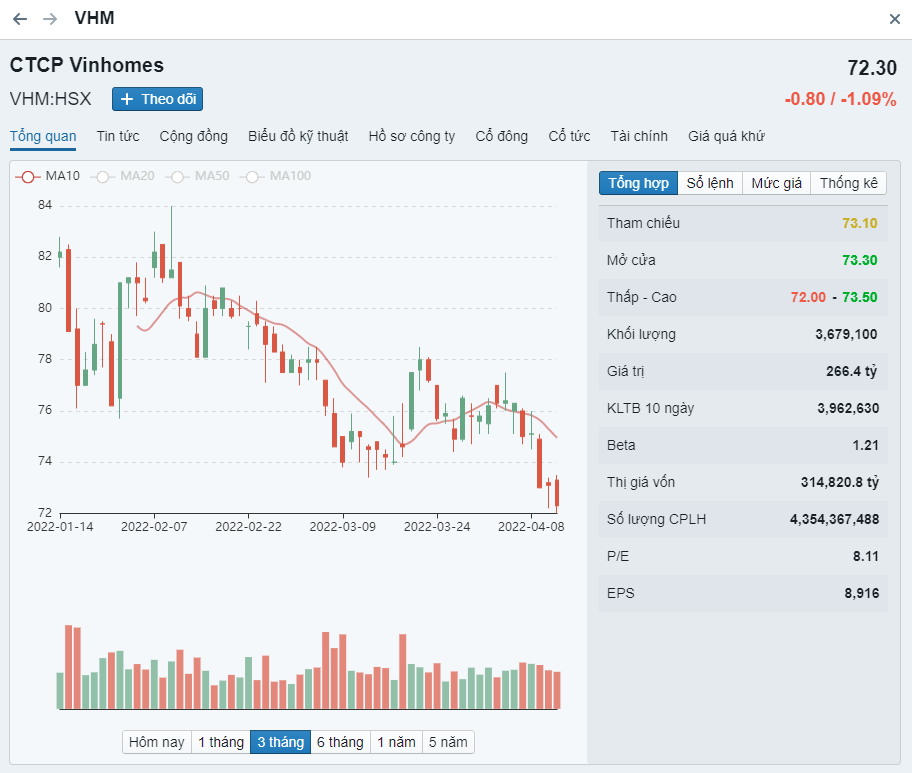The width and height of the screenshot is (912, 773).
Task: Click the Thị giá vốn value 314,820.8 tỷ
Action: pyautogui.click(x=840, y=482)
